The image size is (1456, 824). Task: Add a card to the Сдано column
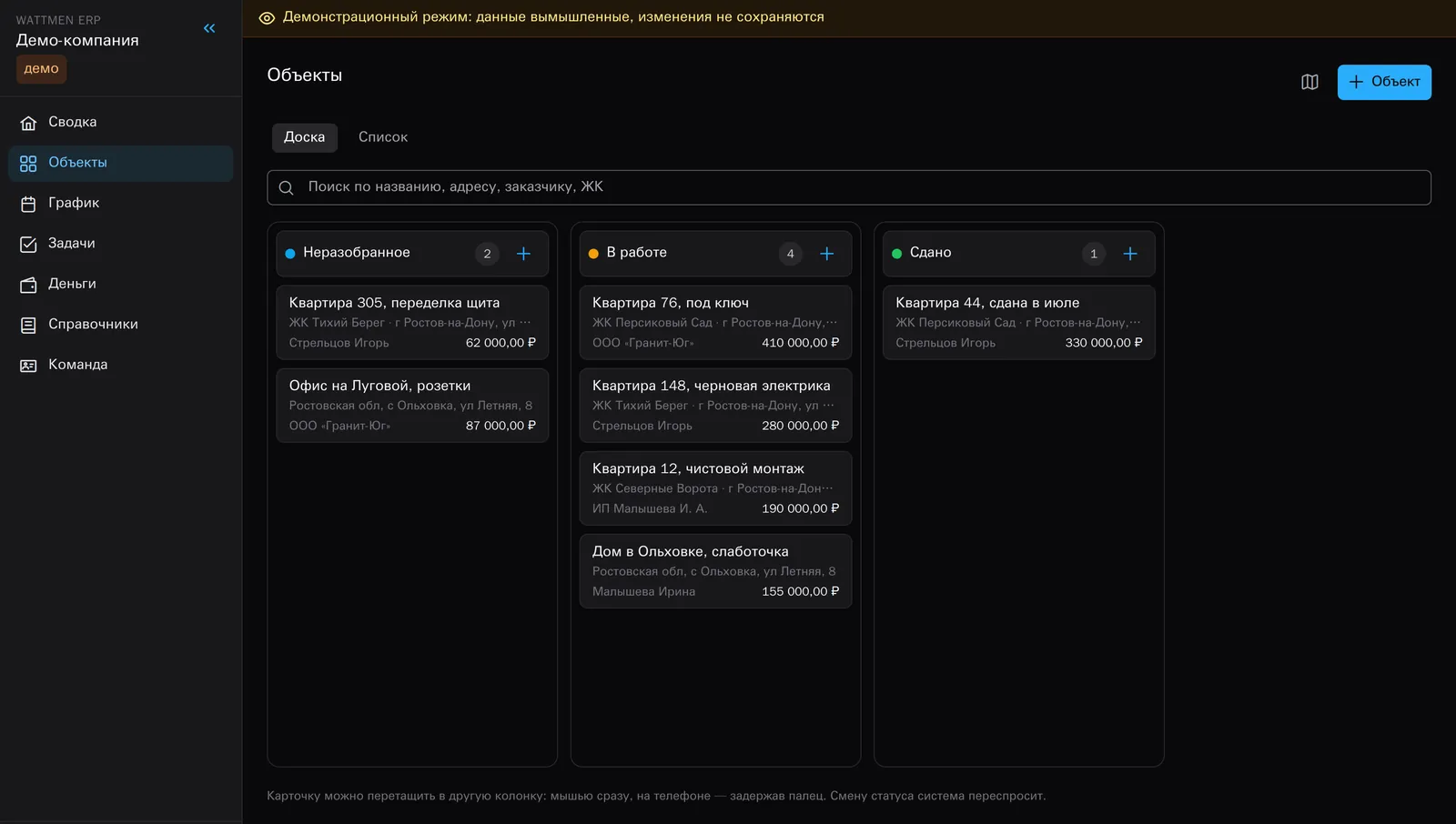[x=1130, y=254]
